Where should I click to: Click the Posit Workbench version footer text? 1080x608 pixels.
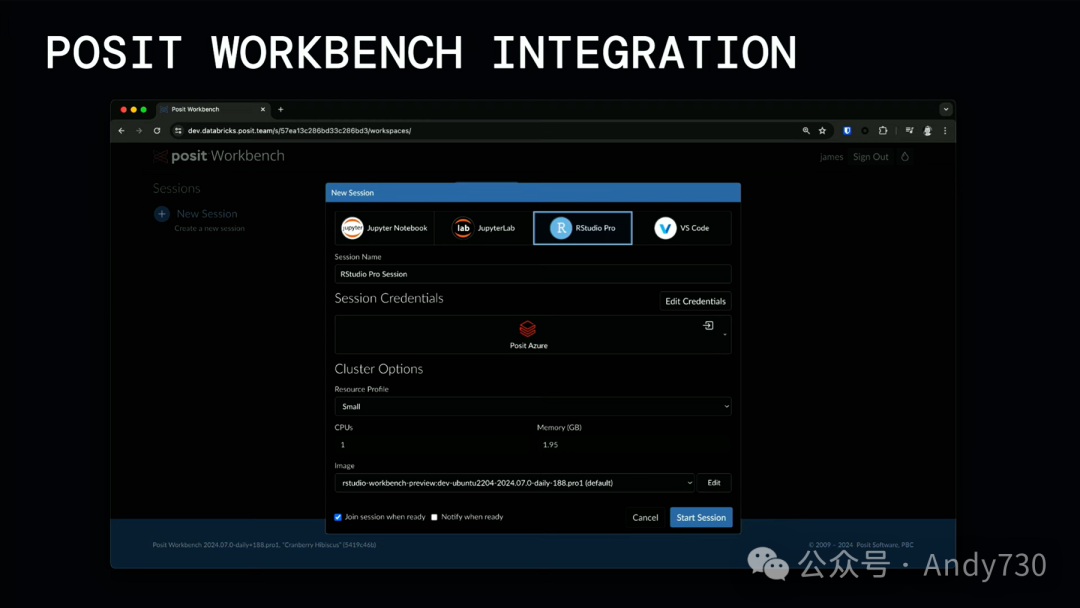coord(264,545)
